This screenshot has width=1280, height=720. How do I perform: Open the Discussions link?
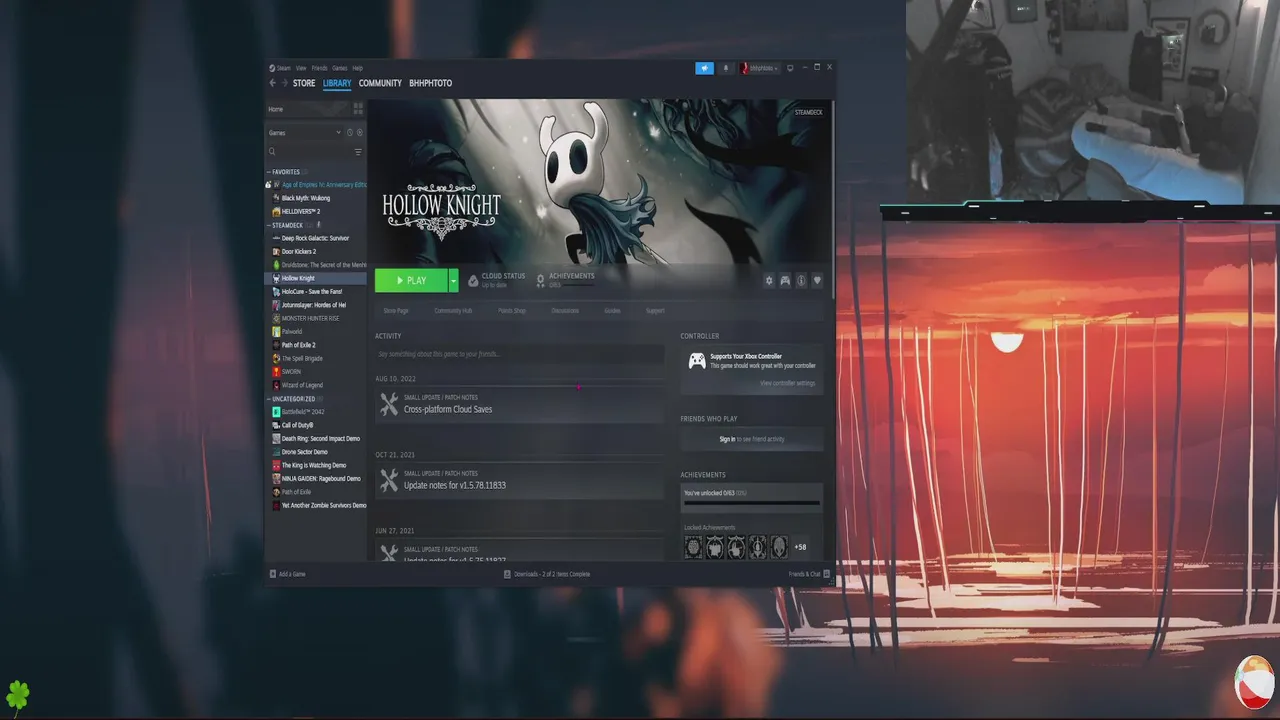click(x=565, y=311)
